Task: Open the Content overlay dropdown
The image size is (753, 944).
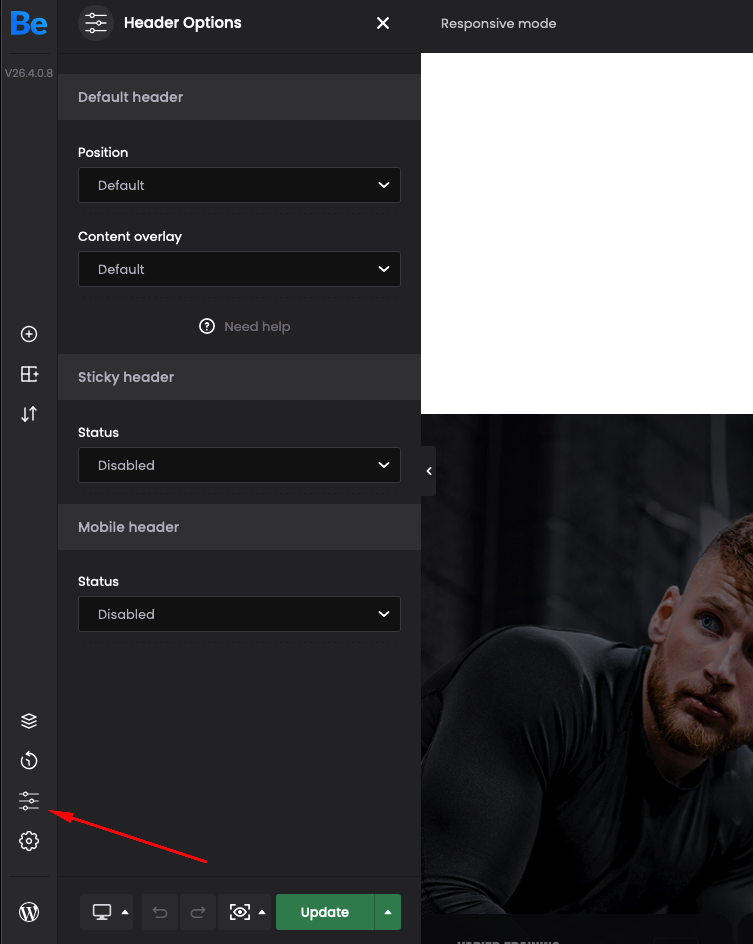Action: (x=239, y=269)
